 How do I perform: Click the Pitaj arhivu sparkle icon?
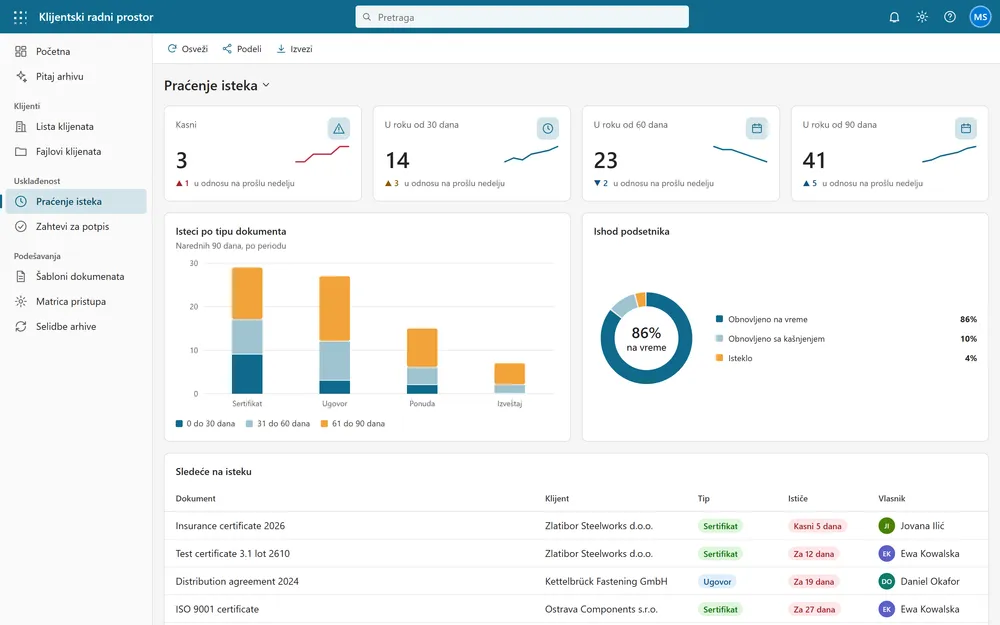coord(21,77)
